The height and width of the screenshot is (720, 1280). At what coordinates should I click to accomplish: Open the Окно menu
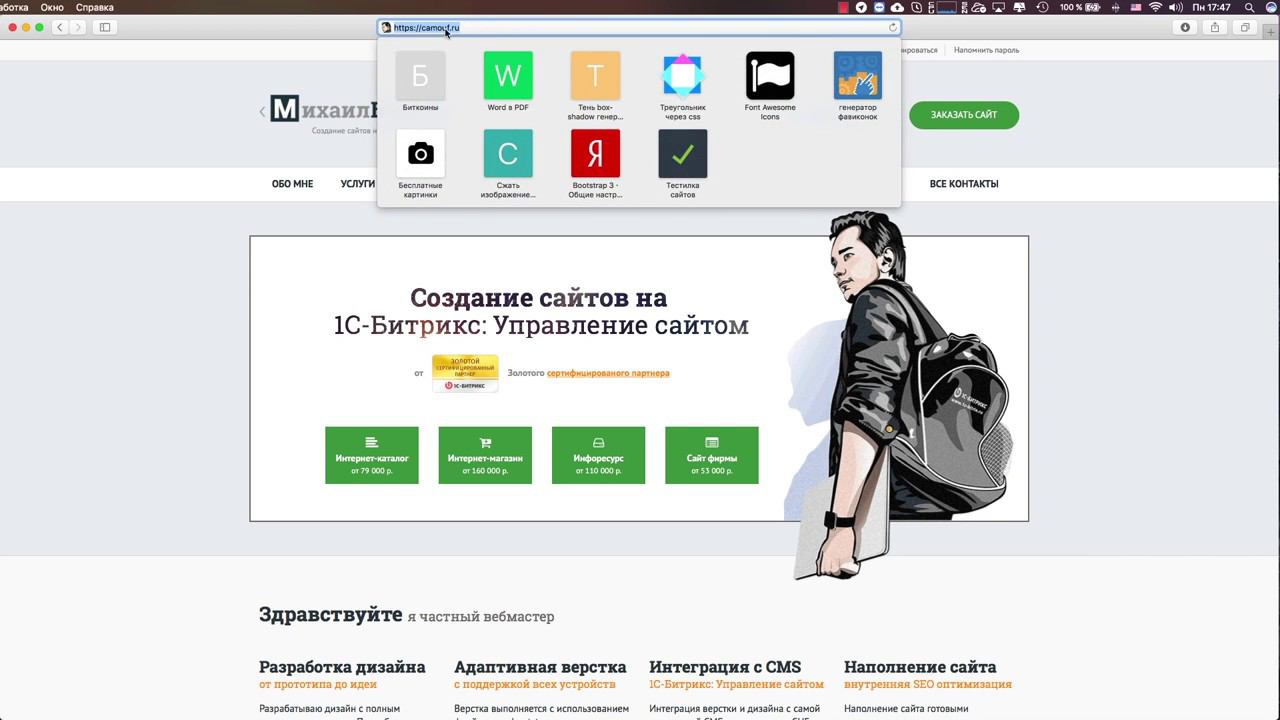tap(52, 7)
